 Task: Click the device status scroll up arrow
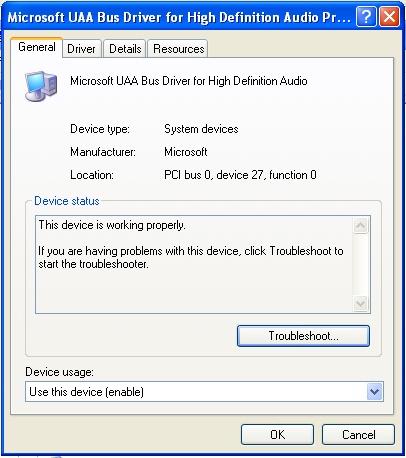pyautogui.click(x=361, y=225)
